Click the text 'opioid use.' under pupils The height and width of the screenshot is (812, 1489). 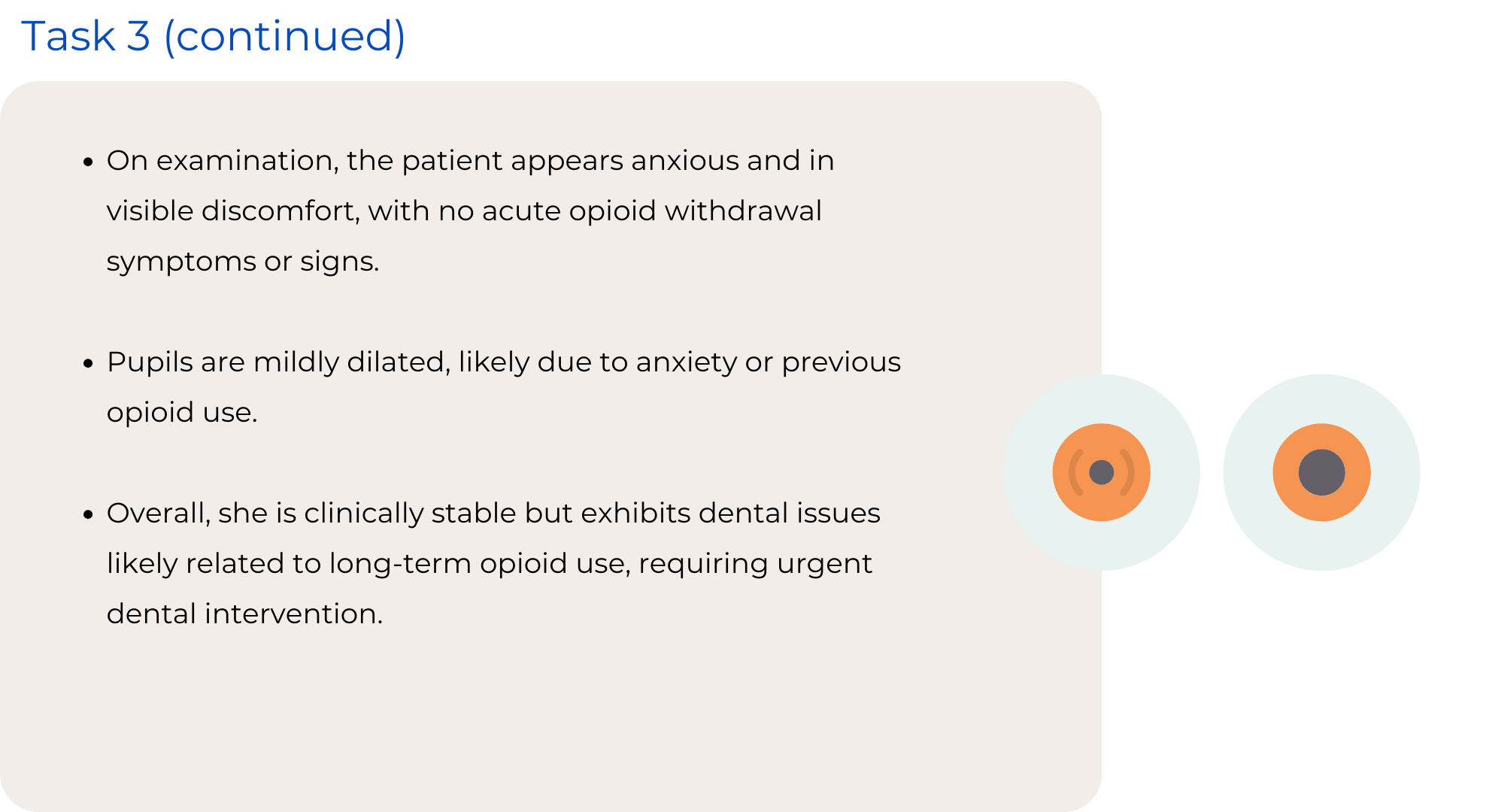click(182, 412)
